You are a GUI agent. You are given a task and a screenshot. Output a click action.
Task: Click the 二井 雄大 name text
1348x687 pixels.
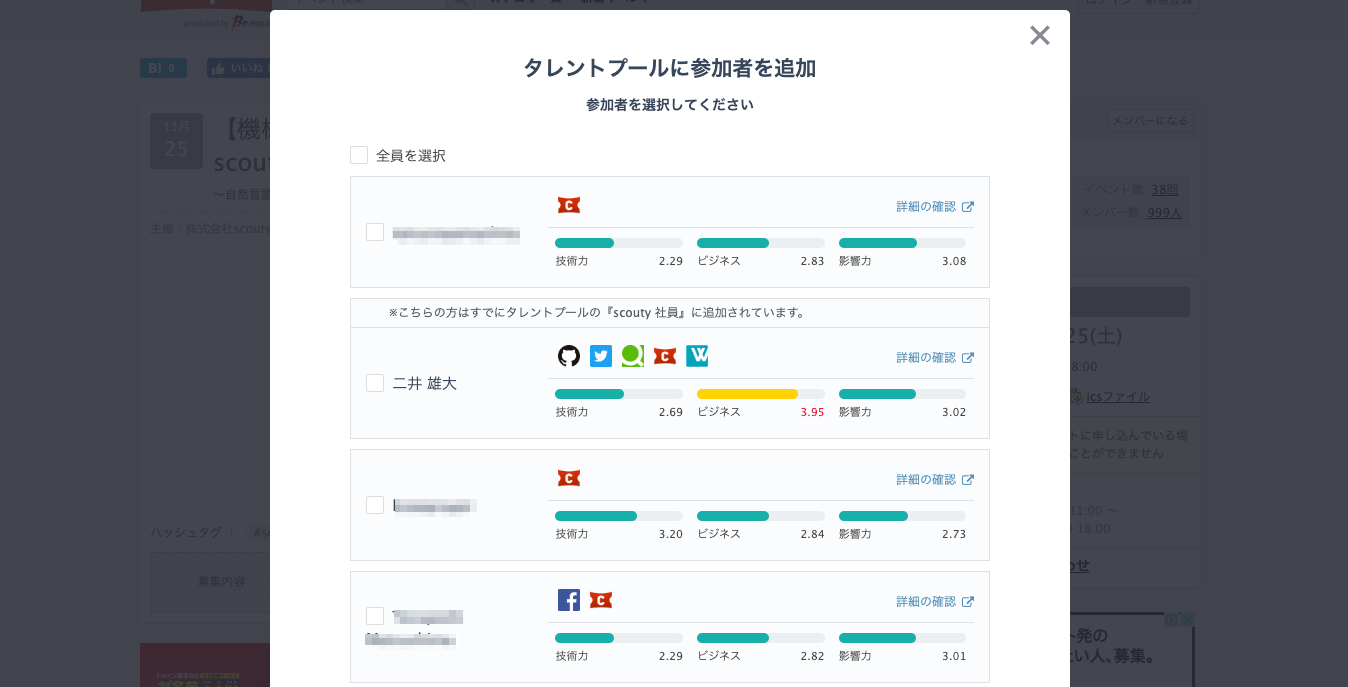425,383
